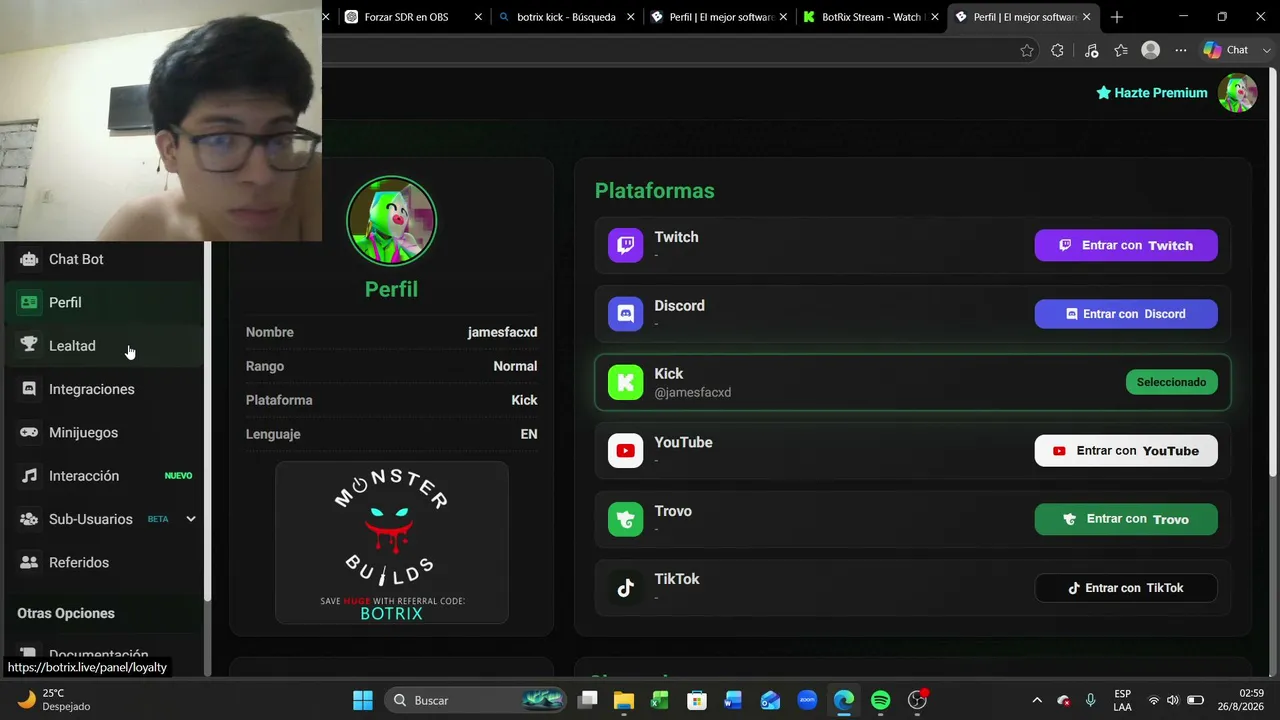The width and height of the screenshot is (1280, 720).
Task: Open Spotify from the taskbar
Action: [x=880, y=700]
